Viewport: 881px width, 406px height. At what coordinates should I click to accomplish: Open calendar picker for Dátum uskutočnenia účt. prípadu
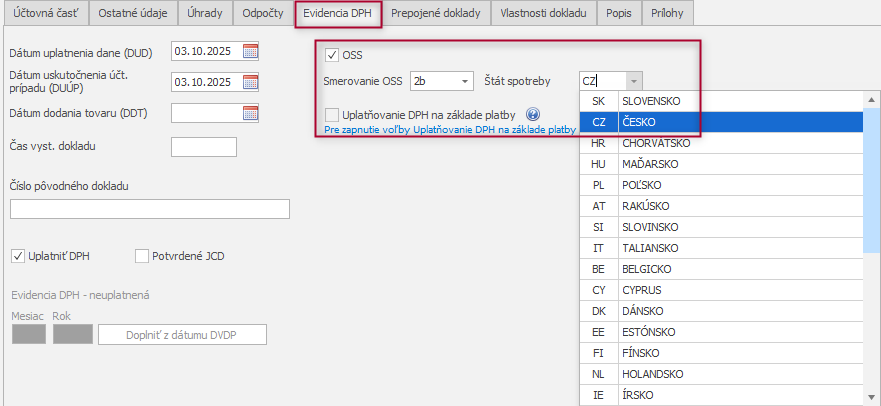pos(250,82)
